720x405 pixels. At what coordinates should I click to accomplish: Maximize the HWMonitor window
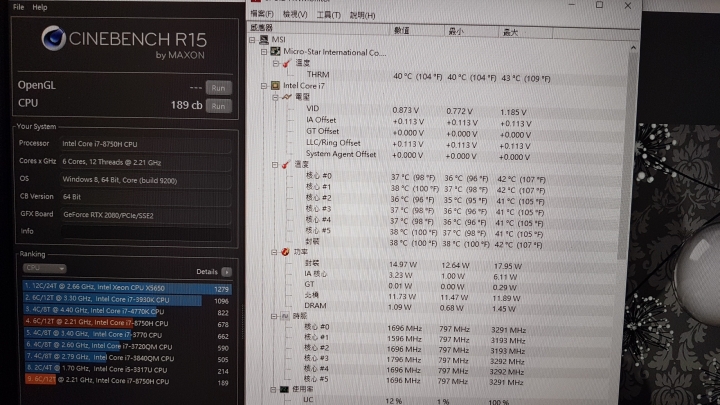tap(599, 5)
